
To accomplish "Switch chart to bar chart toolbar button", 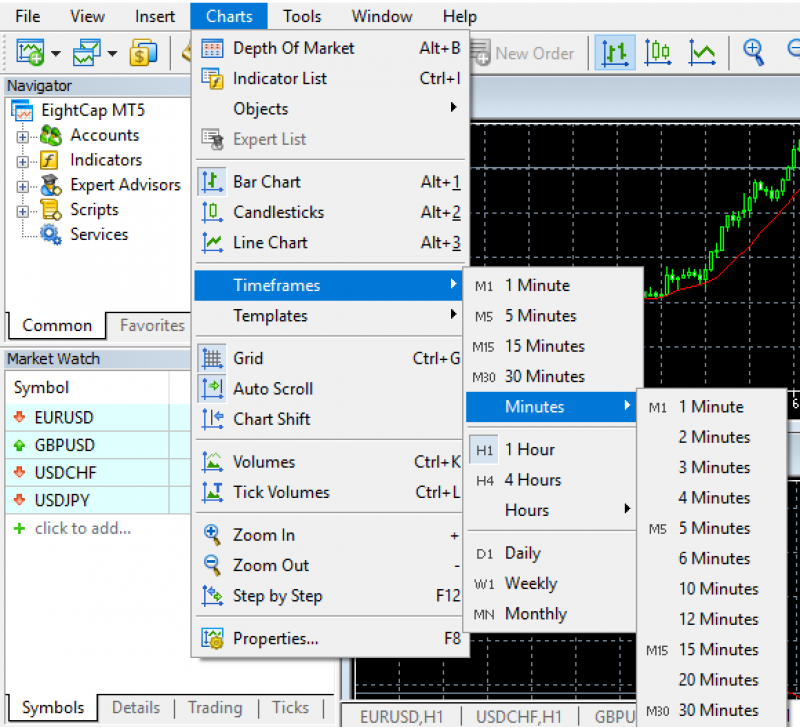I will click(615, 53).
